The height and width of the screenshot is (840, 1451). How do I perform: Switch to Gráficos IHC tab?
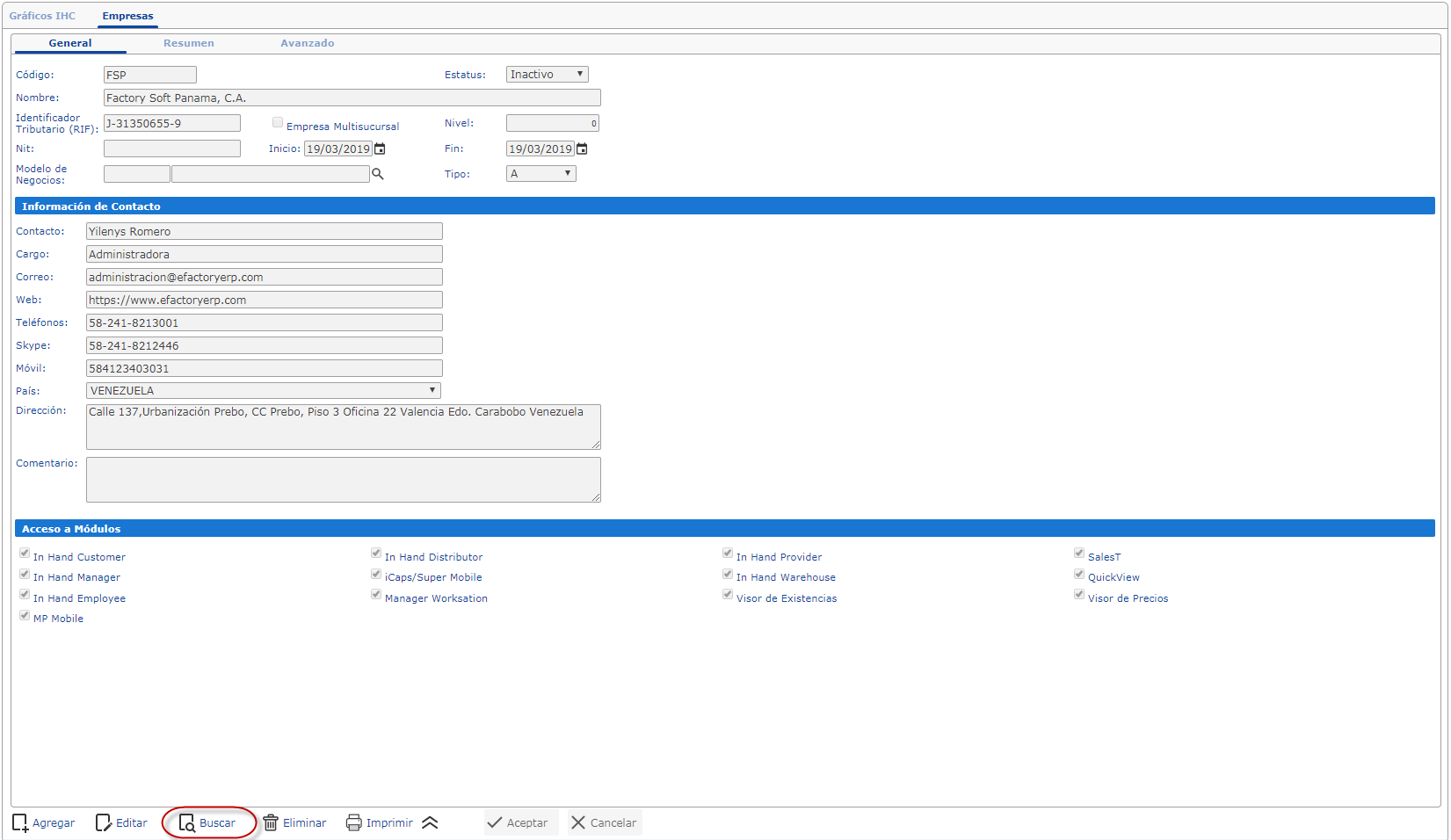point(42,16)
